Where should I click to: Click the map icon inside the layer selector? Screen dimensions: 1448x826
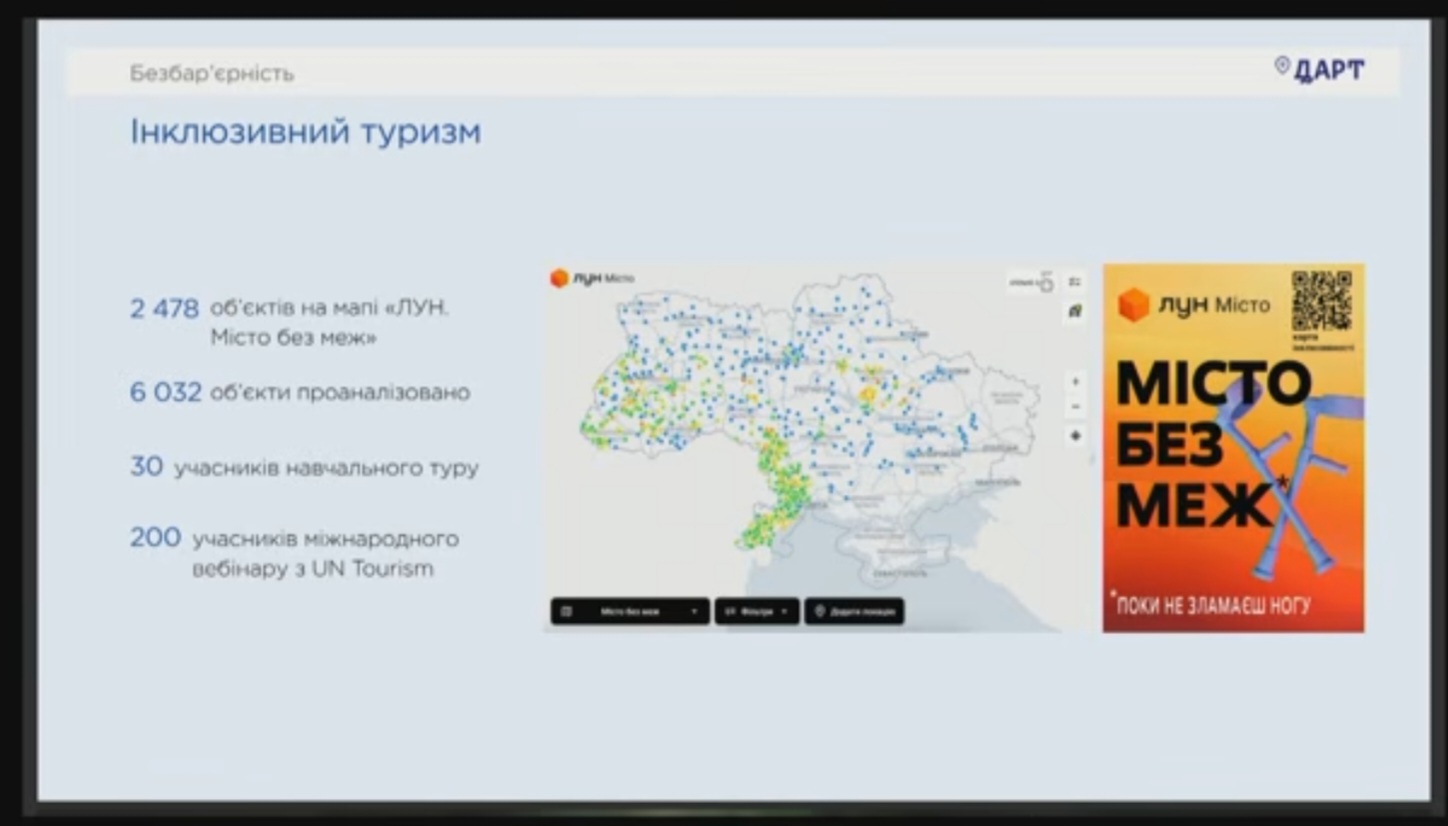pos(567,611)
